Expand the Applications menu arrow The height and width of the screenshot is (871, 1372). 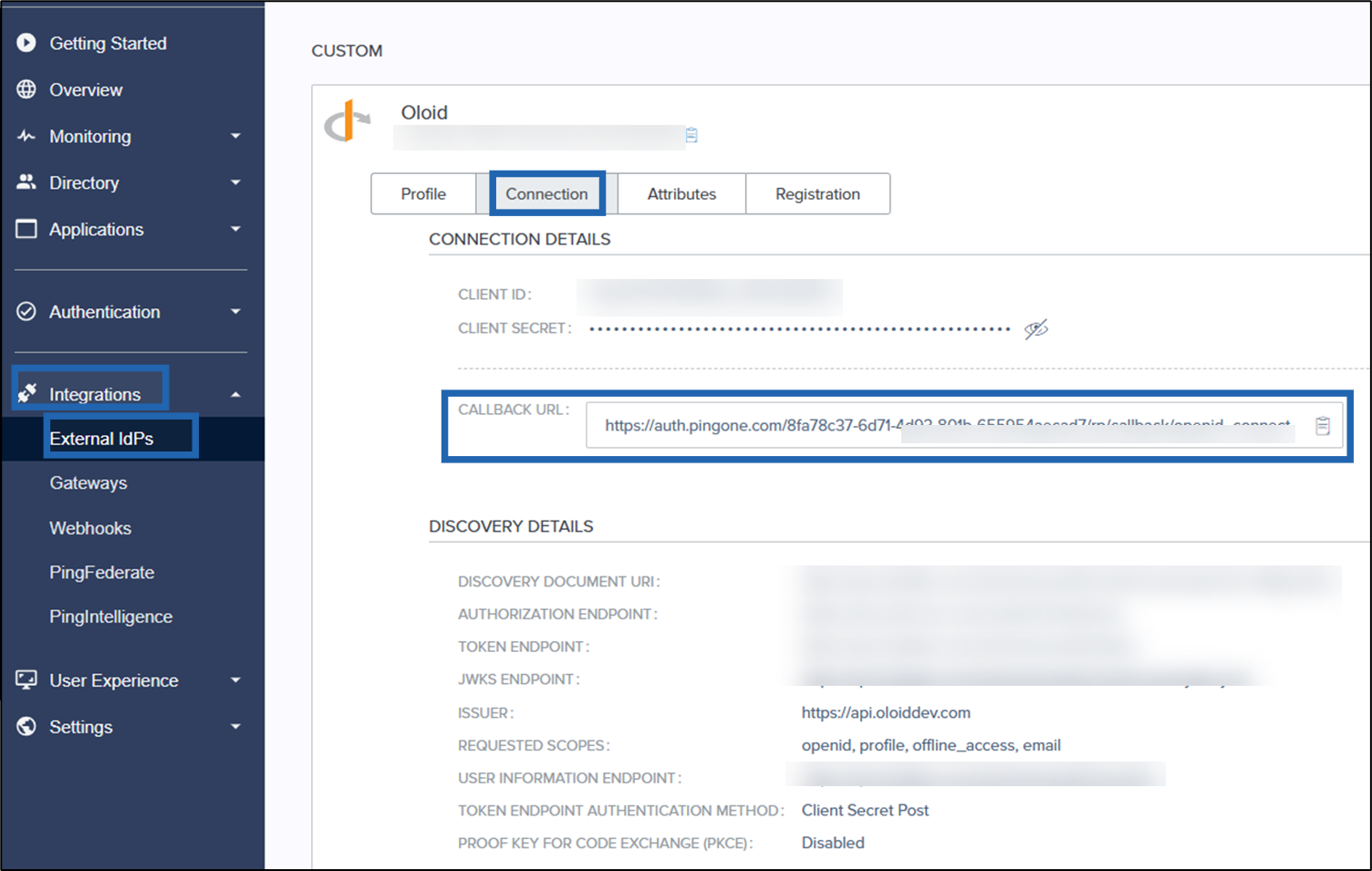235,229
